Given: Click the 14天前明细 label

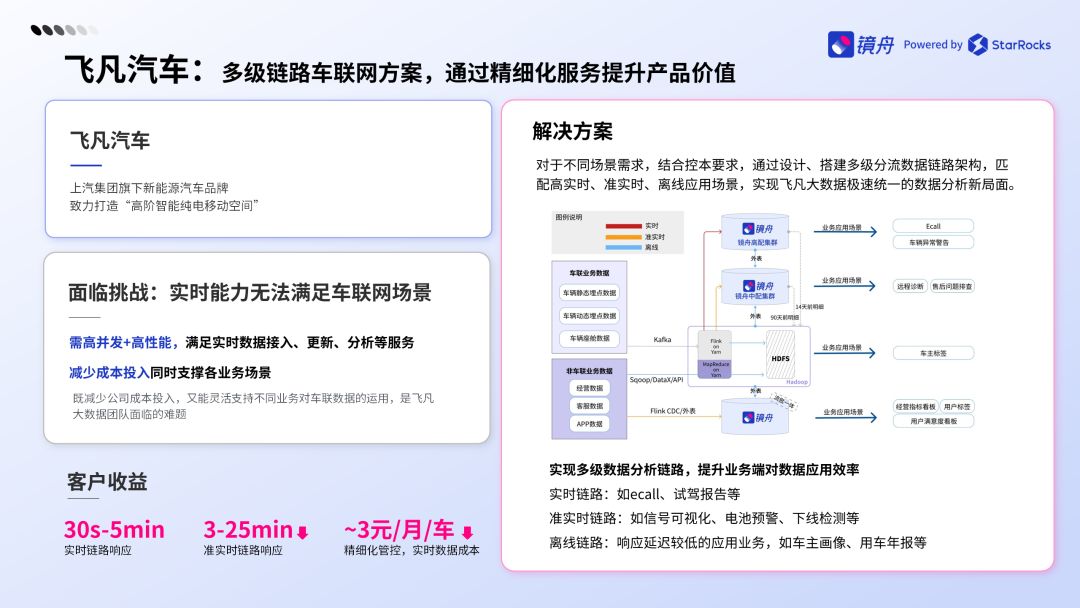Looking at the screenshot, I should pos(809,306).
